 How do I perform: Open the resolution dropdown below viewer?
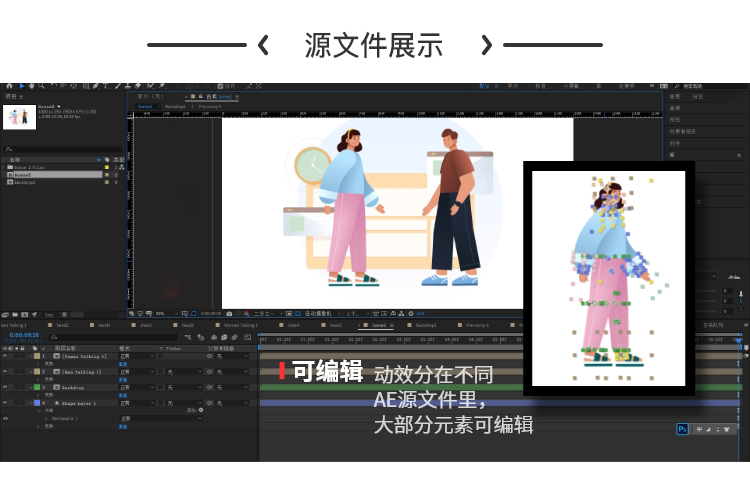[267, 314]
